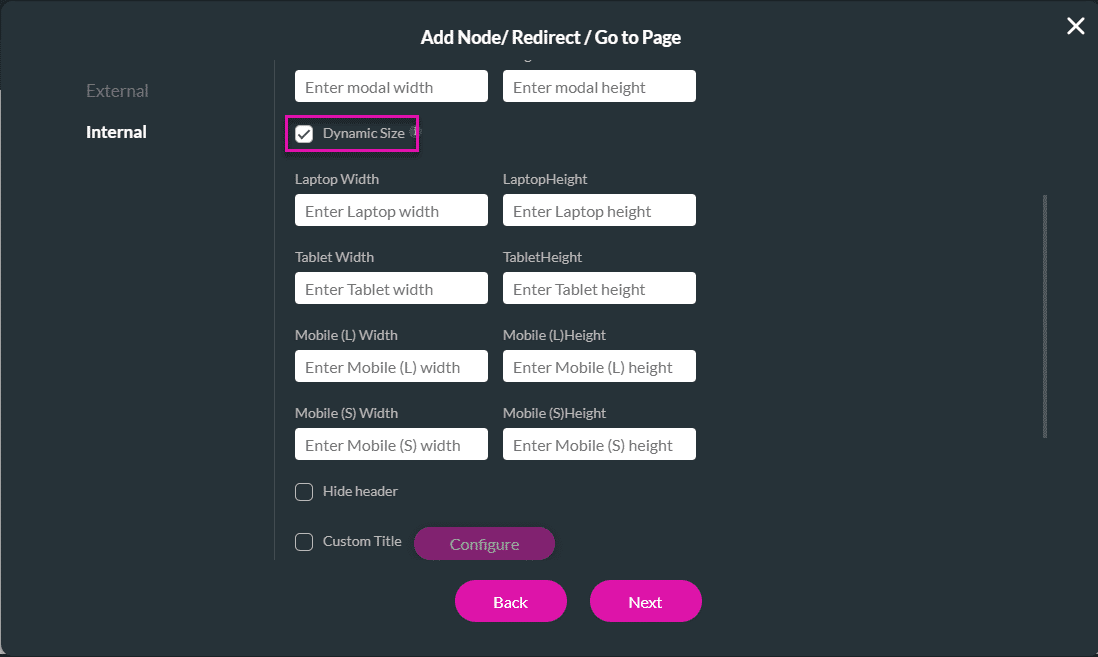The width and height of the screenshot is (1098, 657).
Task: Click the Dynamic Size info icon
Action: point(414,131)
